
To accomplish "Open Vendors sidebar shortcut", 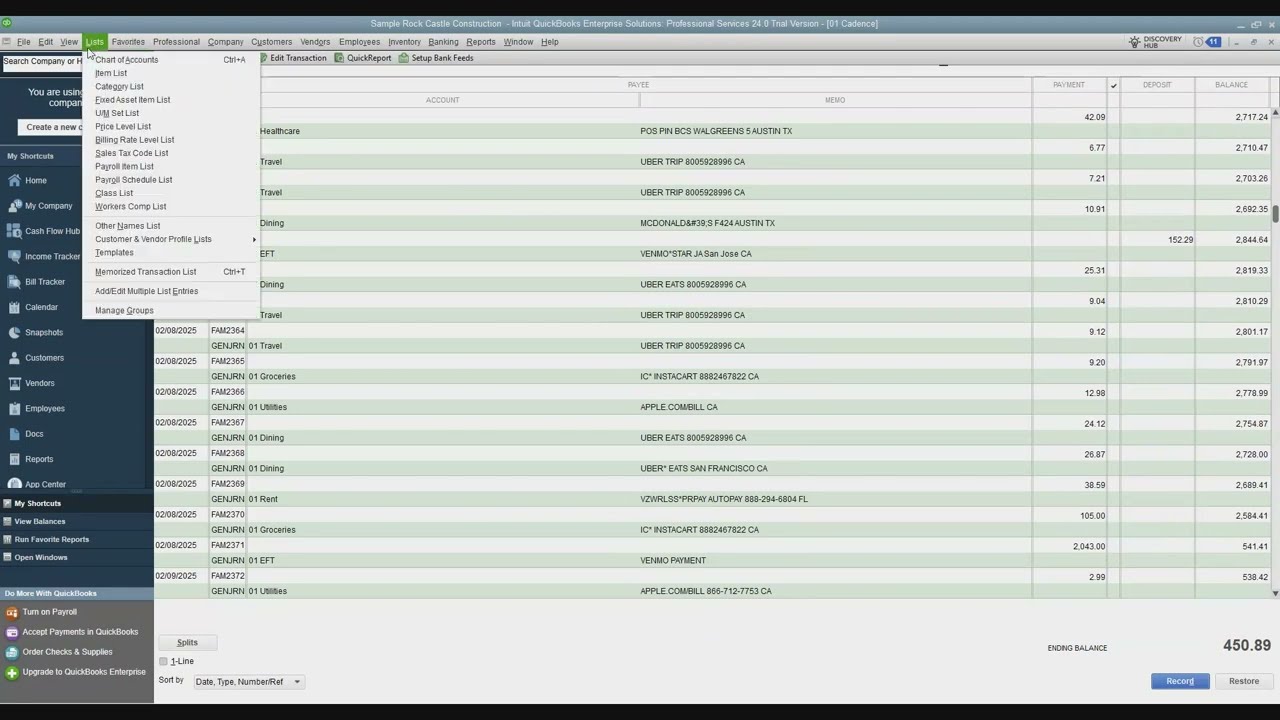I will coord(40,383).
